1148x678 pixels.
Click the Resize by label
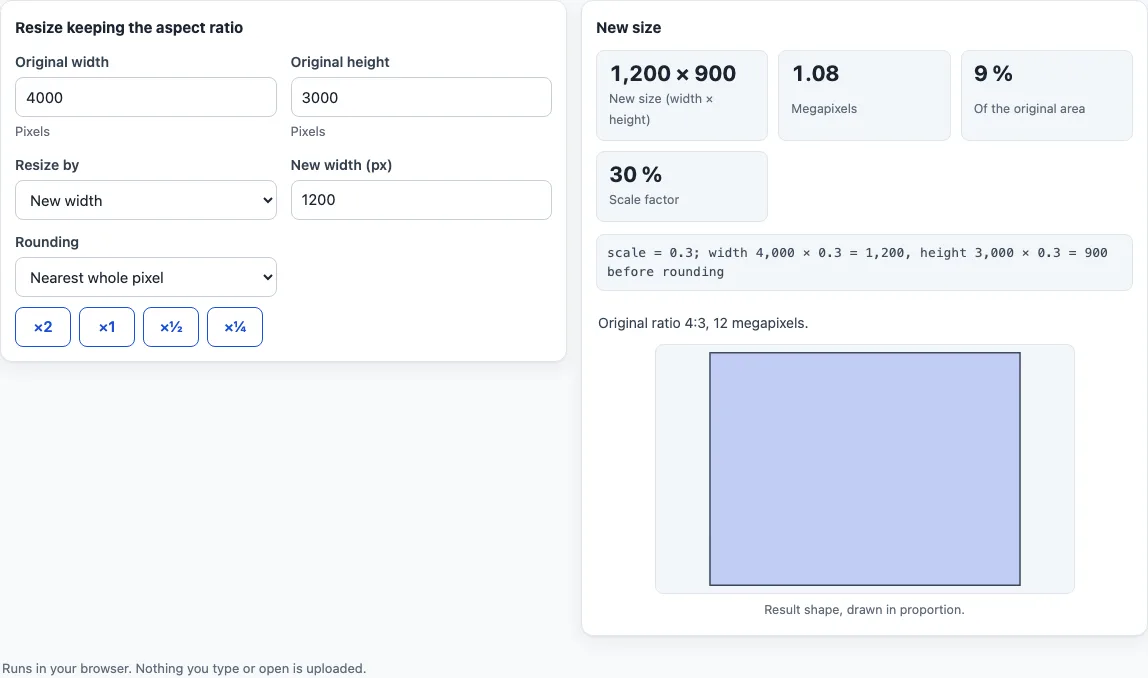pyautogui.click(x=47, y=165)
